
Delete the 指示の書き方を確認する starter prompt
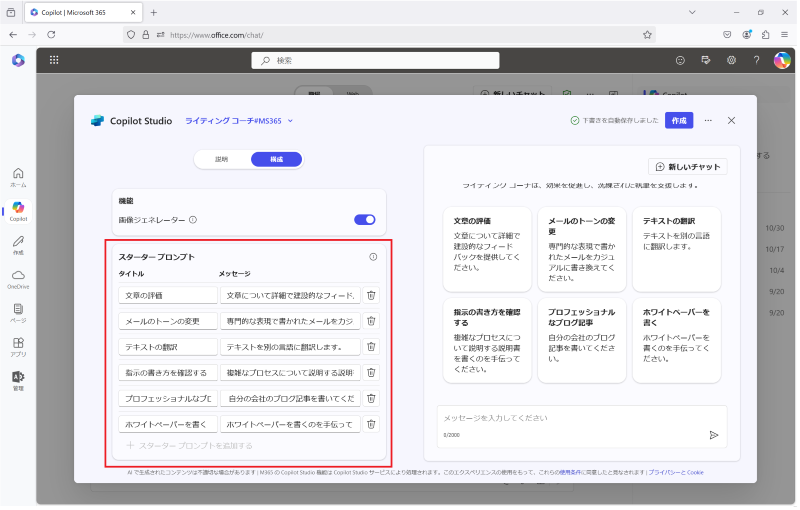(371, 372)
